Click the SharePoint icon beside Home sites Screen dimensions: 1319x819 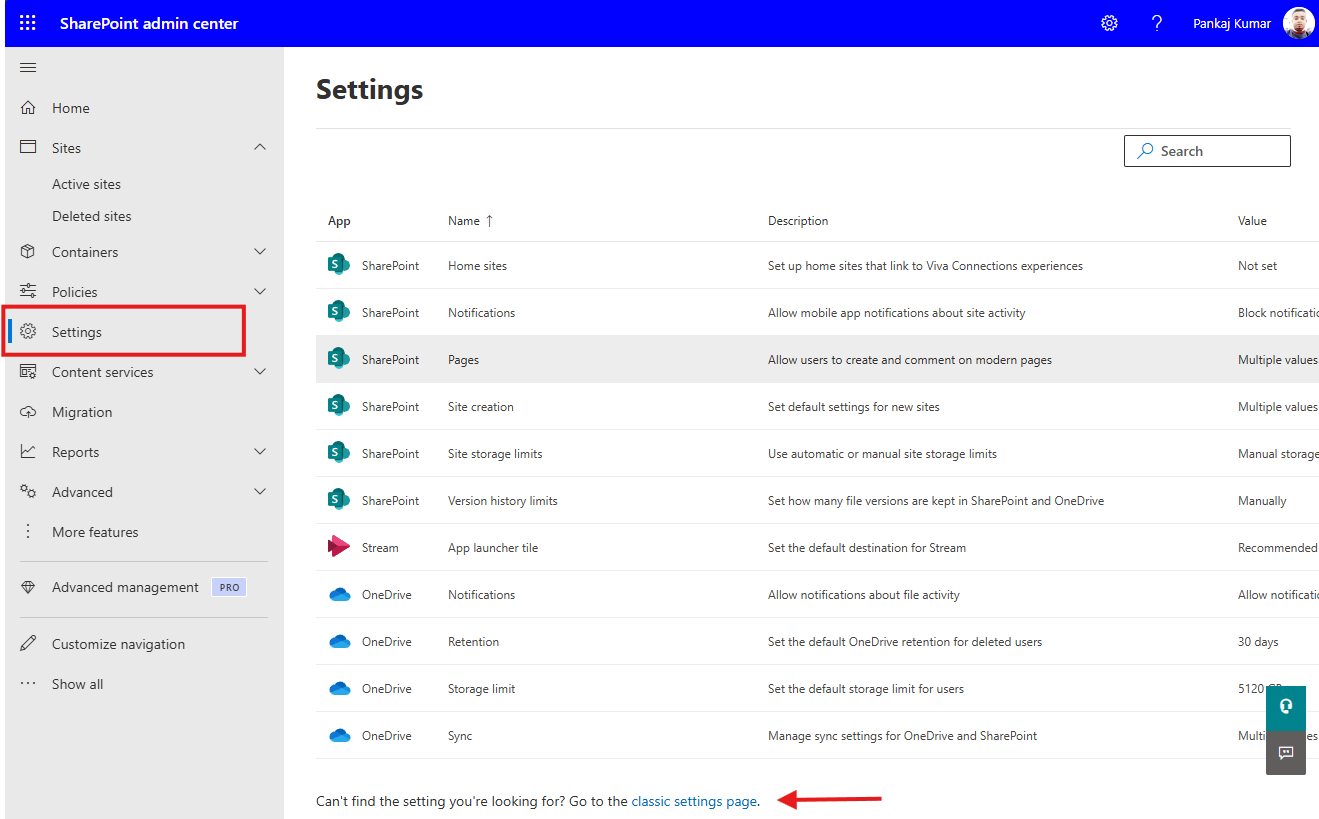click(339, 264)
